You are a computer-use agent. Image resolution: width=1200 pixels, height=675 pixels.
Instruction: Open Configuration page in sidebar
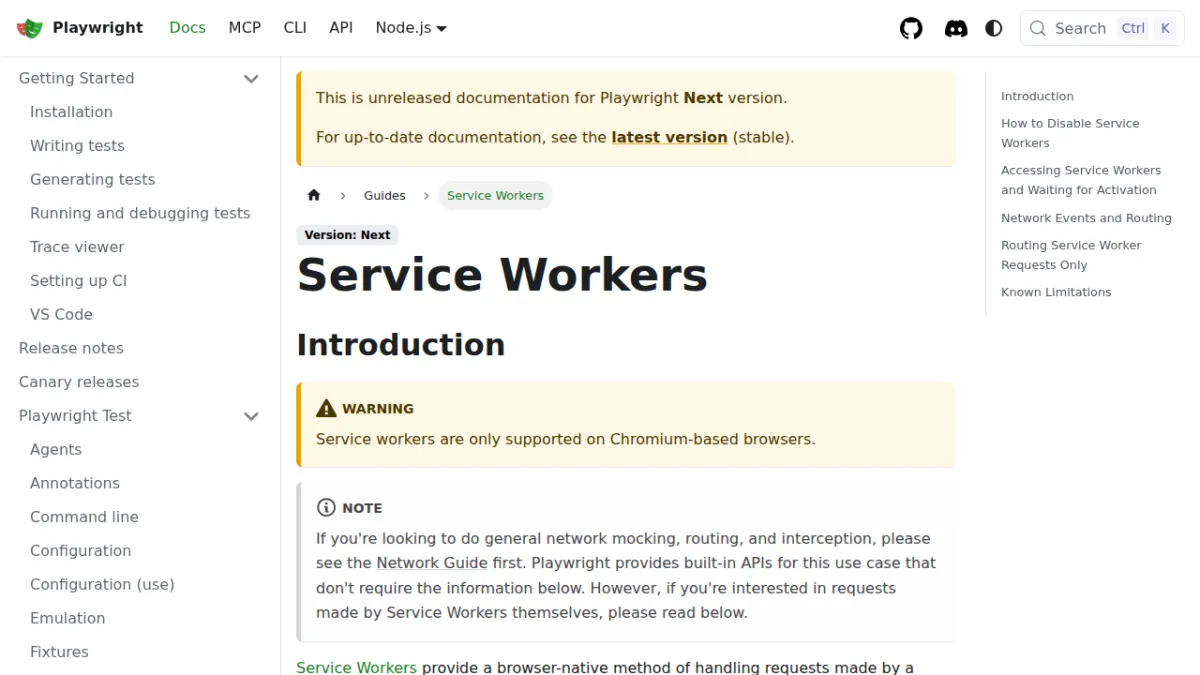click(80, 551)
